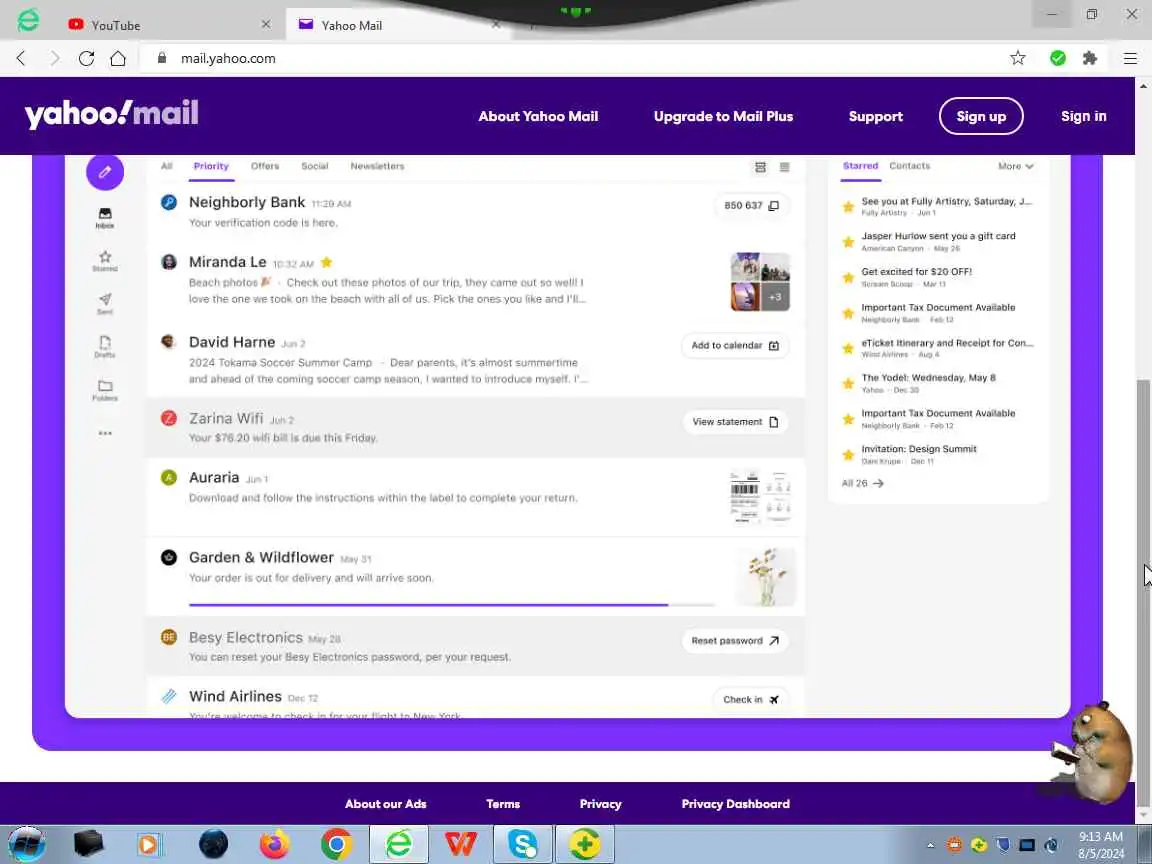1152x864 pixels.
Task: Expand the More dropdown in right panel
Action: tap(1015, 167)
